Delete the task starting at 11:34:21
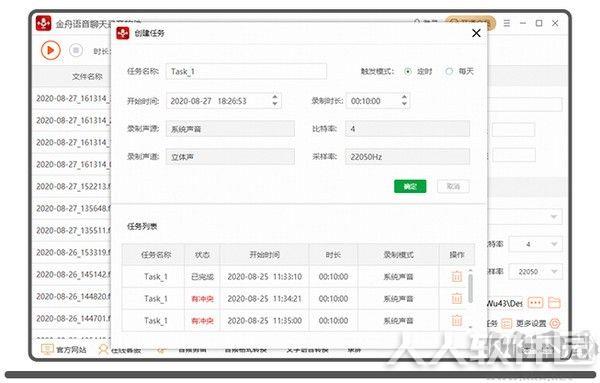The image size is (600, 383). 457,298
